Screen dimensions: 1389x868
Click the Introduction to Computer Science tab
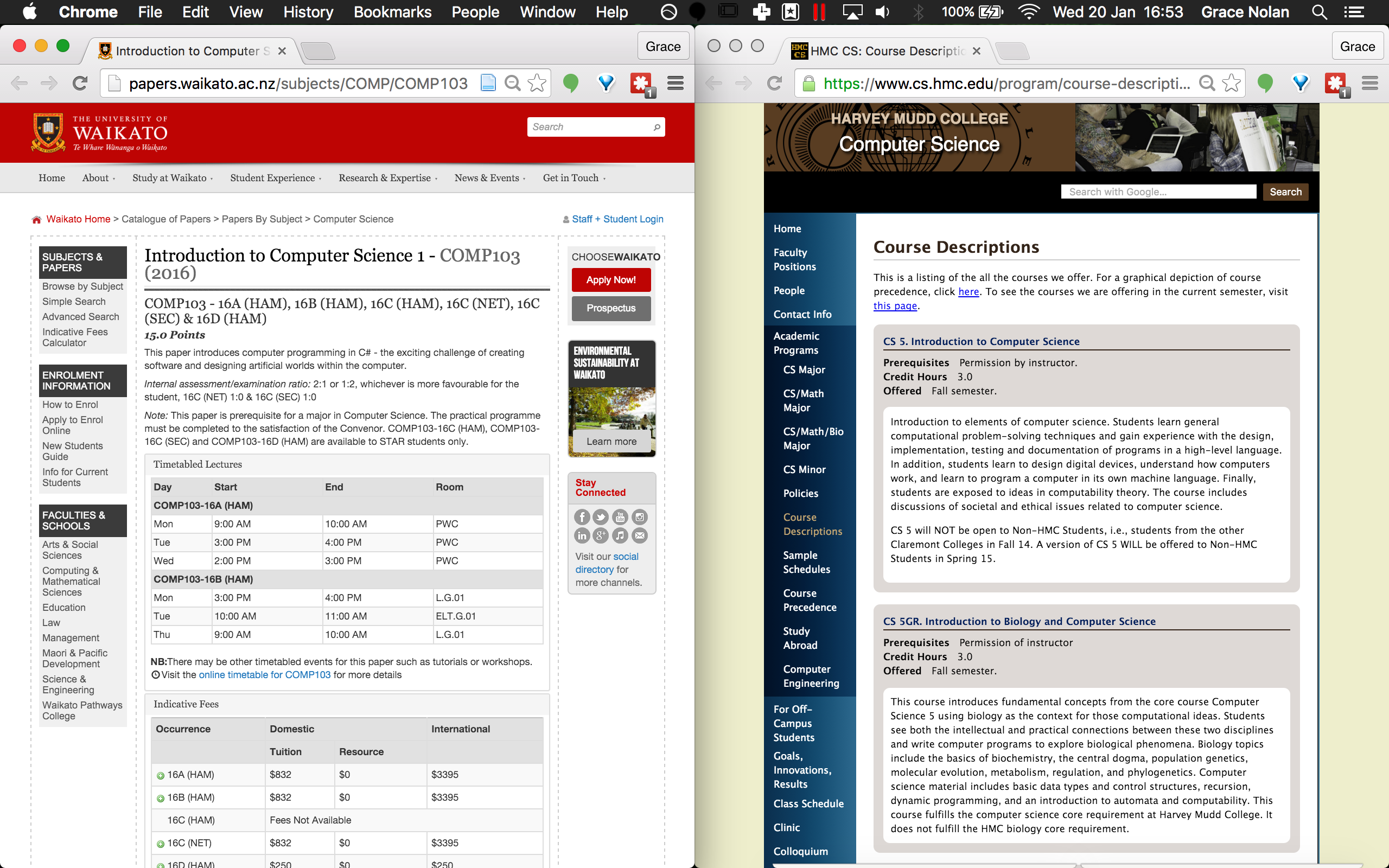point(186,50)
